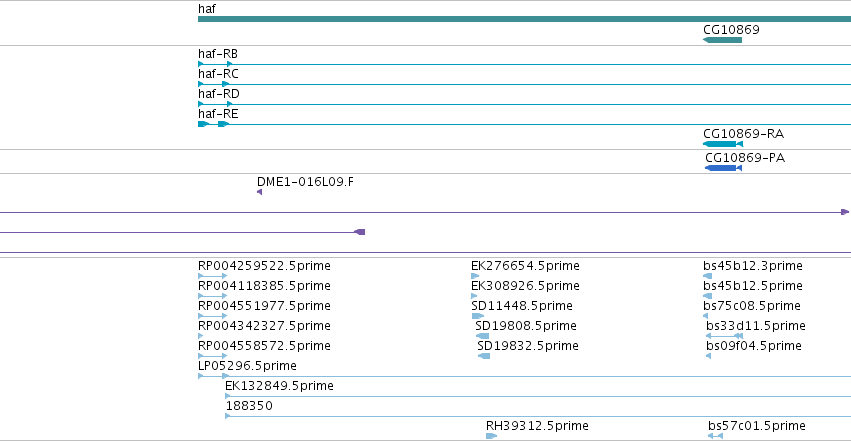
Task: Select the RP004259522.5prime EST arrow
Action: [x=213, y=276]
